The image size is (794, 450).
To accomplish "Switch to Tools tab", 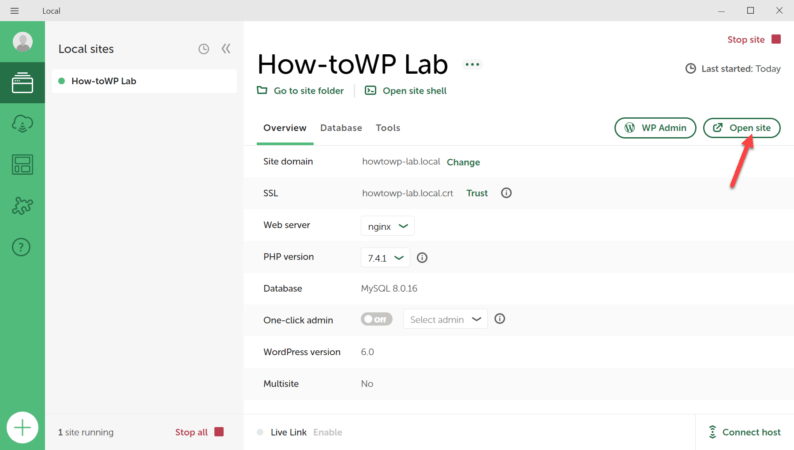I will 388,128.
